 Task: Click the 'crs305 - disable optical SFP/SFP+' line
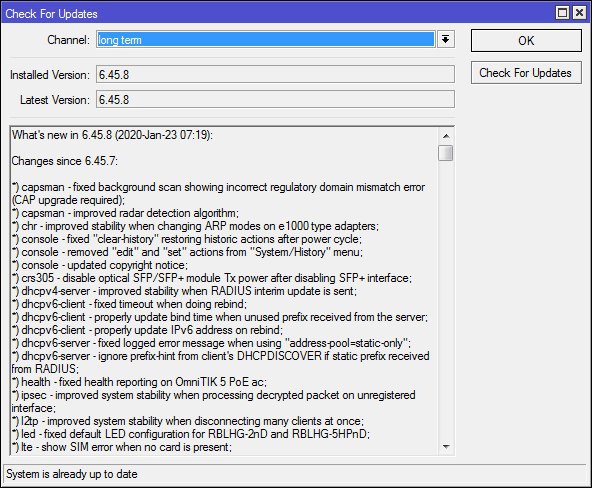pyautogui.click(x=211, y=278)
